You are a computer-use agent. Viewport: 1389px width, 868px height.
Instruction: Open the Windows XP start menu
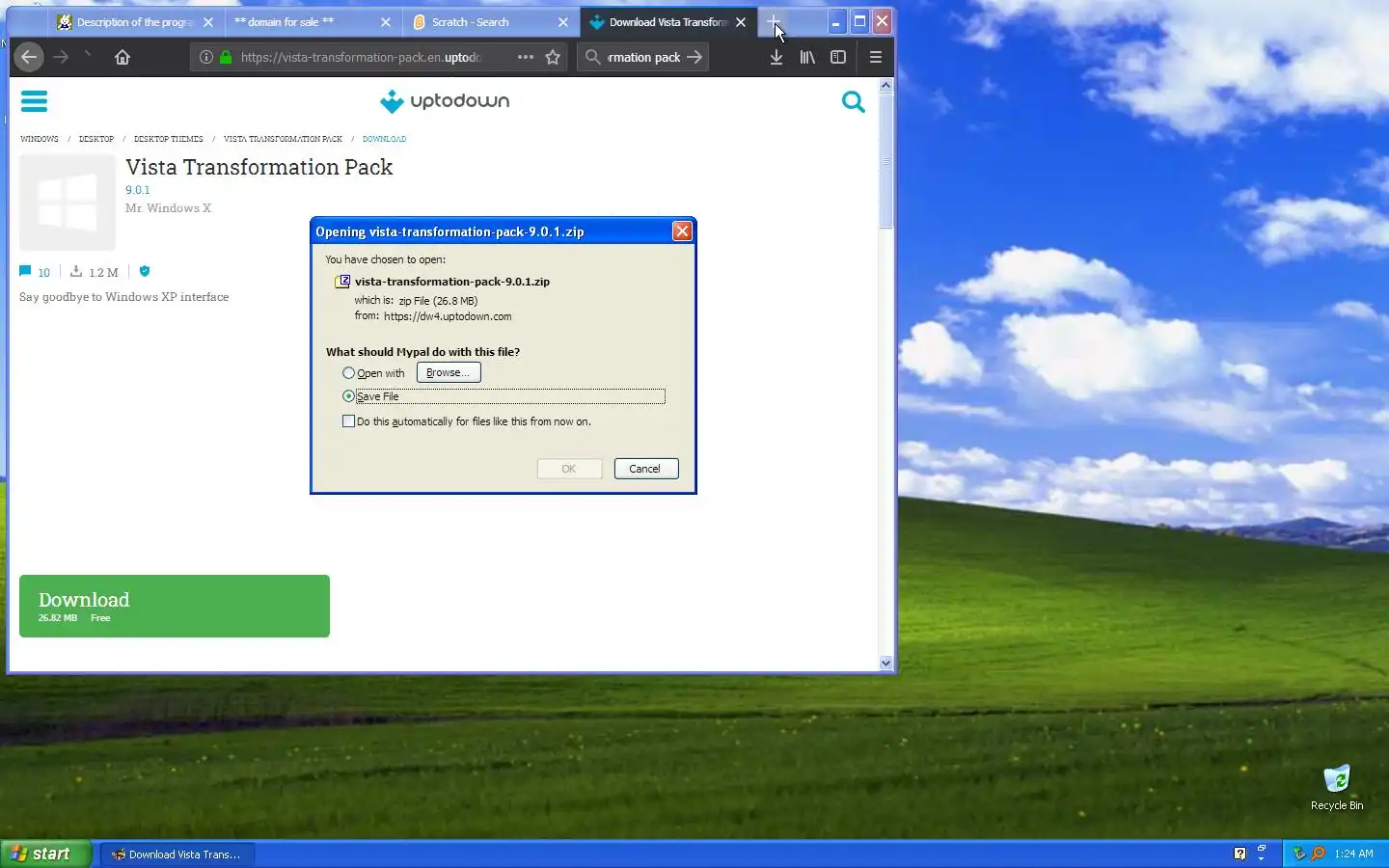click(45, 854)
